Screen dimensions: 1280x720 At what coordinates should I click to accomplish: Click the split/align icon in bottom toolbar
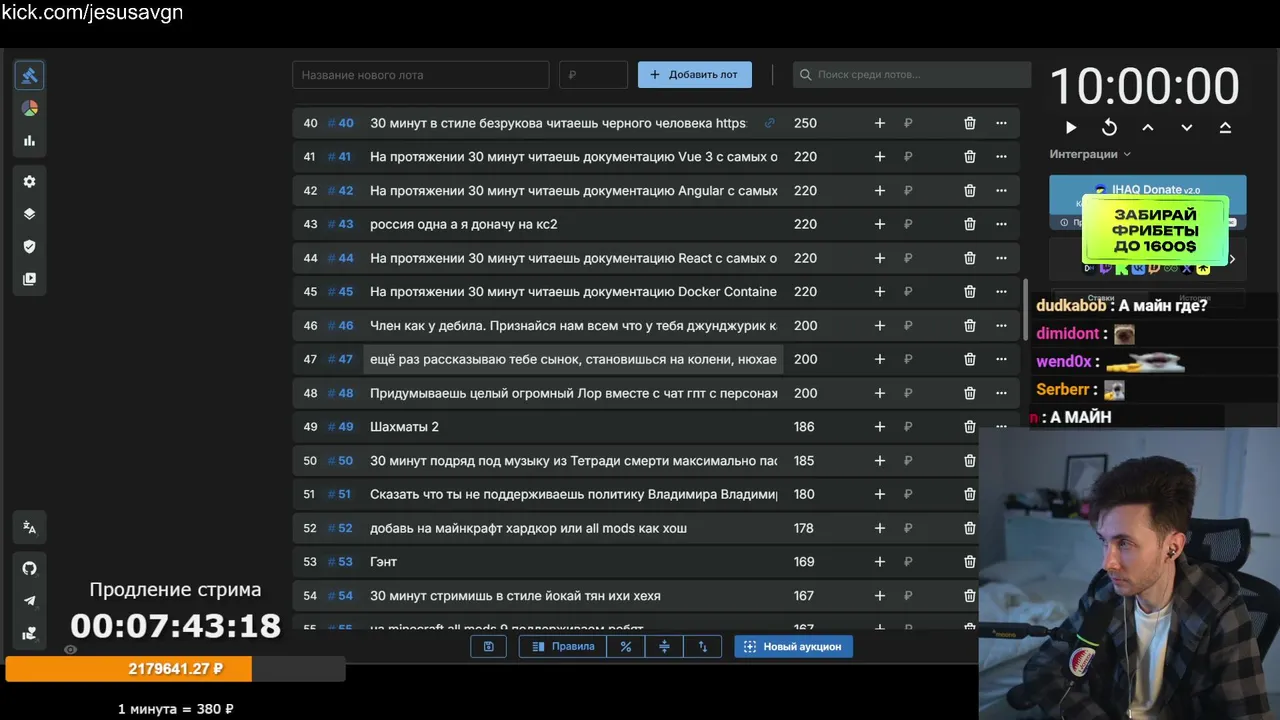tap(664, 647)
